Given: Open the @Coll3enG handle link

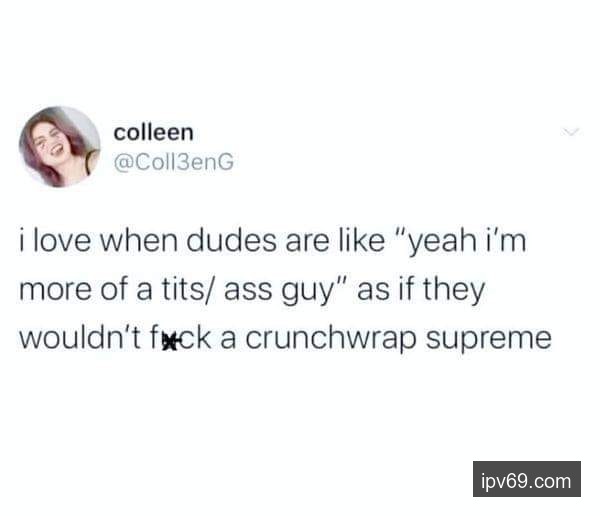Looking at the screenshot, I should click(x=174, y=162).
